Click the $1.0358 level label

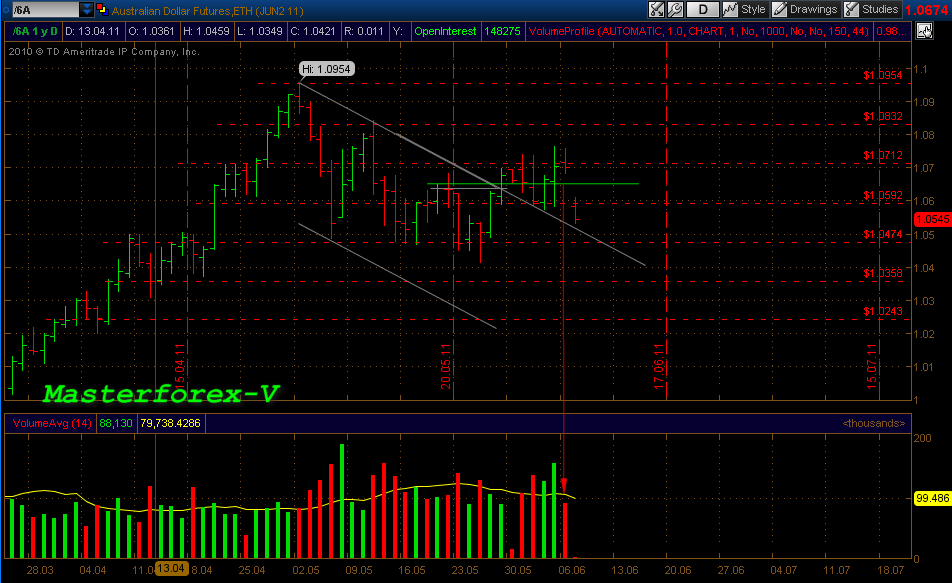[883, 273]
